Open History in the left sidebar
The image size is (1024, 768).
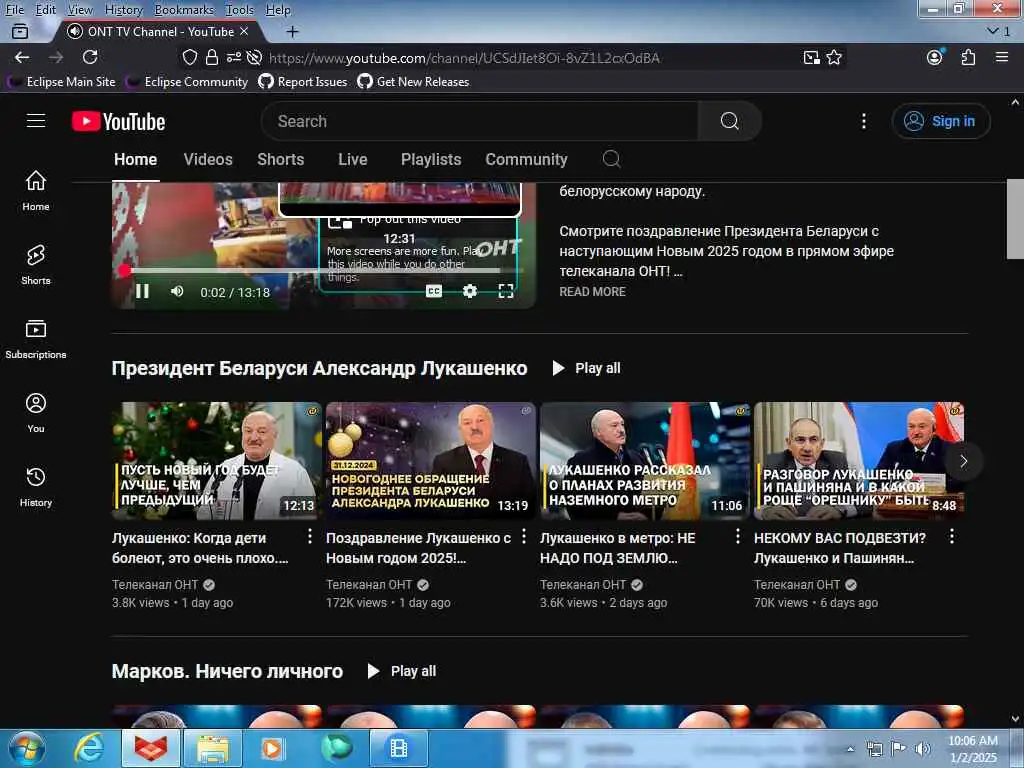(36, 487)
